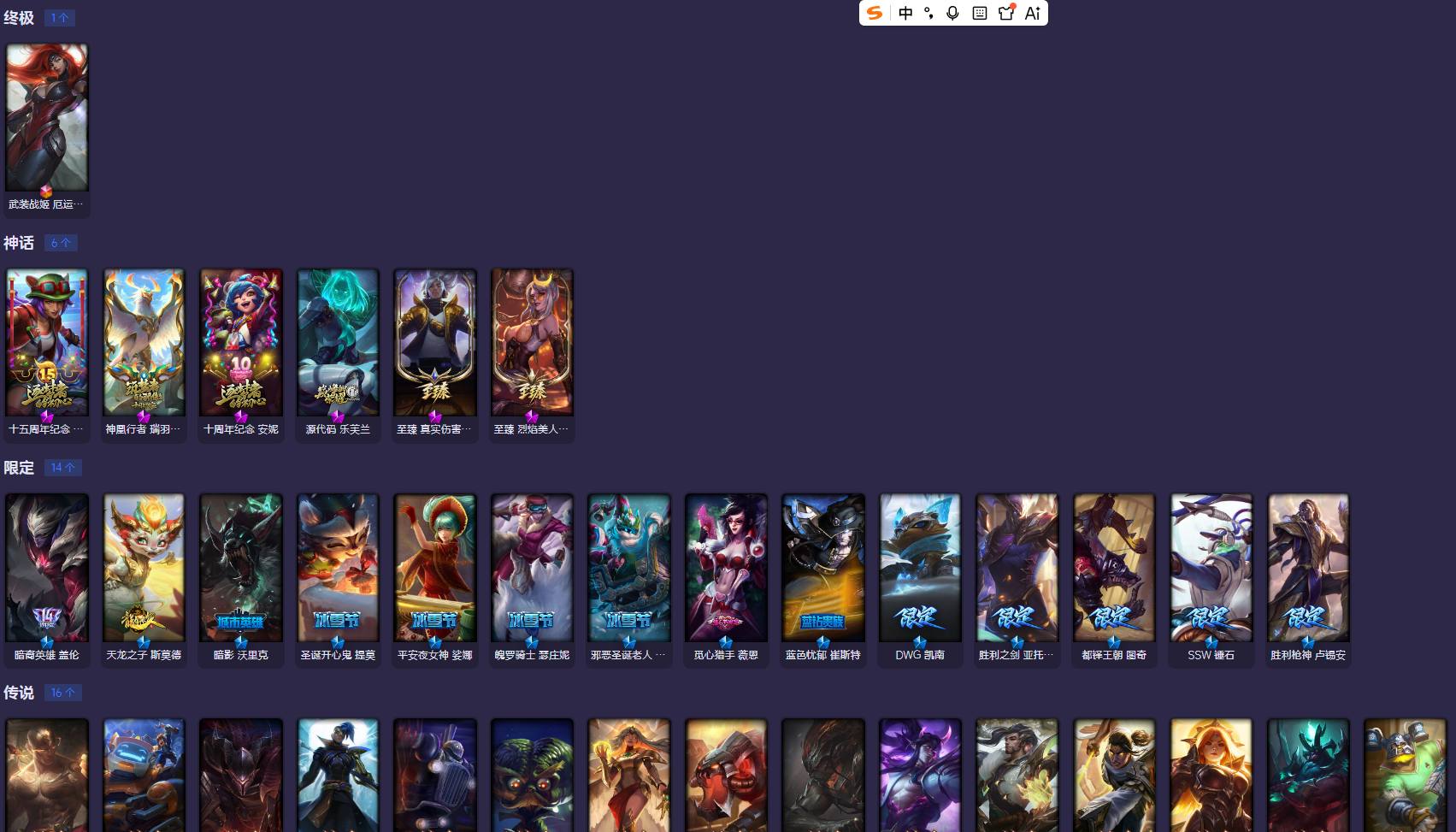
Task: Click the 觅心猎手 薇恩 skin name label
Action: pos(726,655)
